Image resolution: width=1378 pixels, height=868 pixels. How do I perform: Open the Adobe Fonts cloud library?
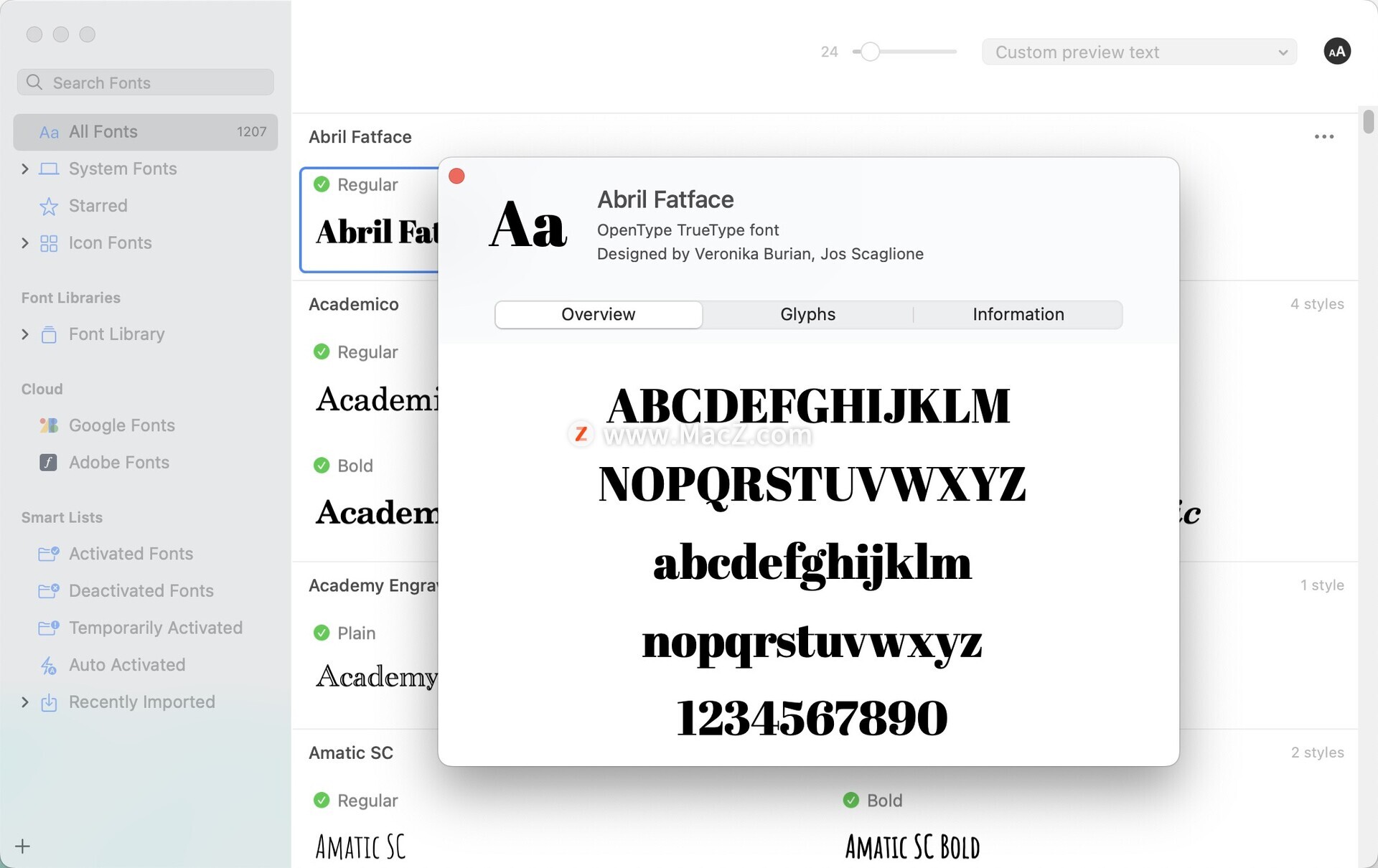click(118, 463)
